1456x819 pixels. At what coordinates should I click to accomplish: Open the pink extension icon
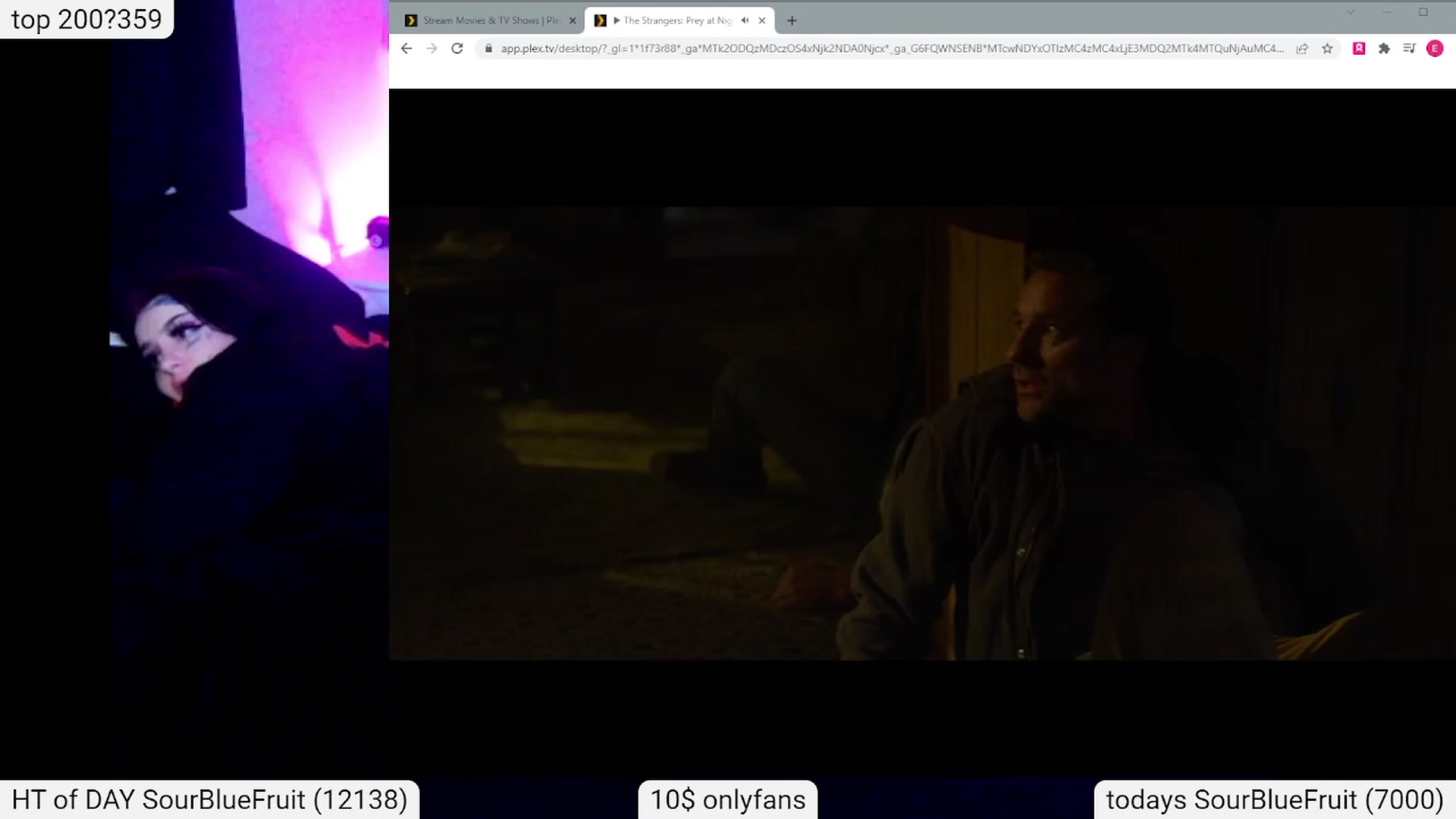click(x=1359, y=49)
